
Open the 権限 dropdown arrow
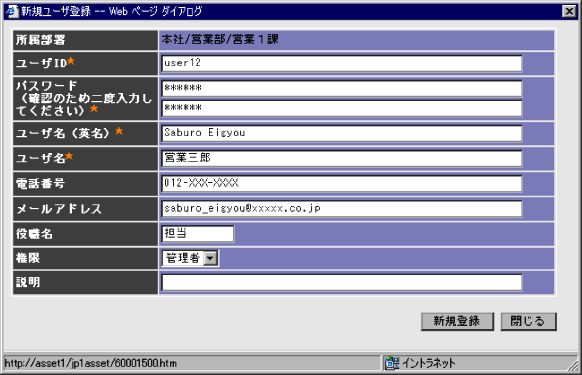point(210,258)
